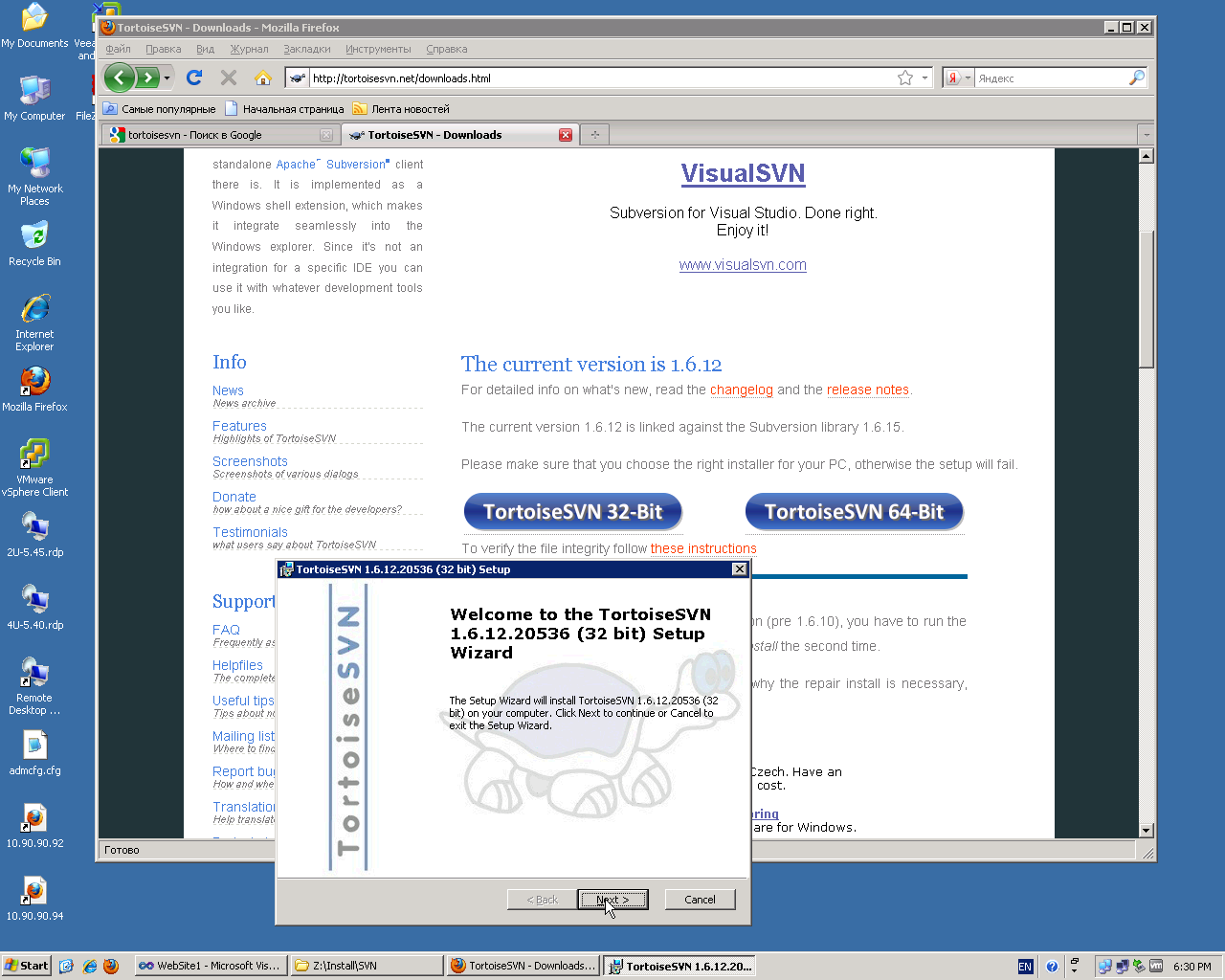Screen dimensions: 1225x980
Task: Switch to the tortoisesvn Google search tab
Action: (x=220, y=135)
